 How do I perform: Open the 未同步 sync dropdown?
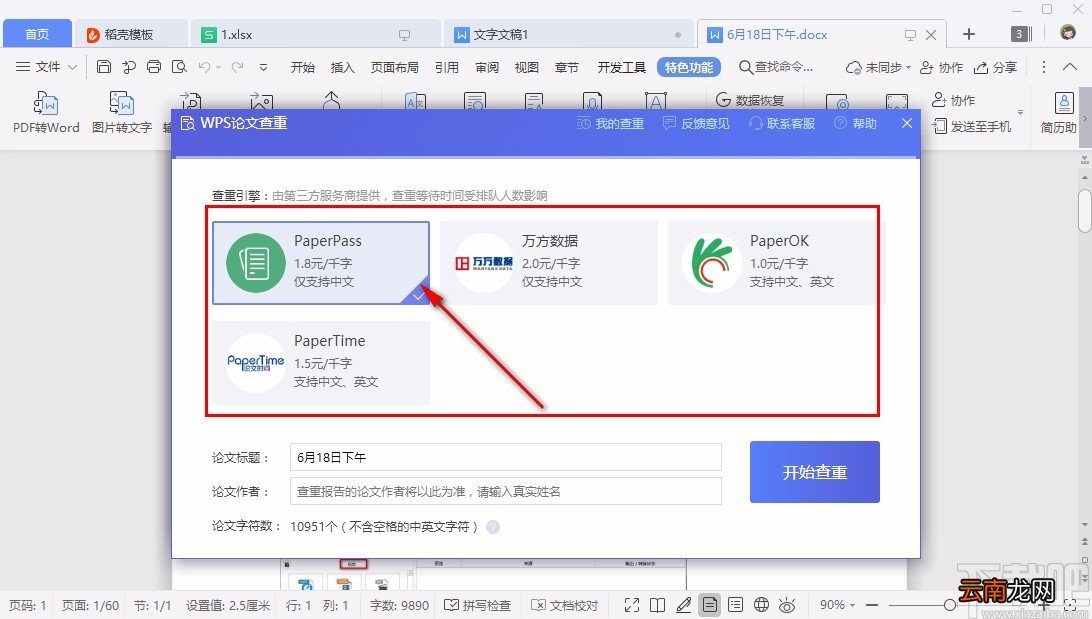878,67
